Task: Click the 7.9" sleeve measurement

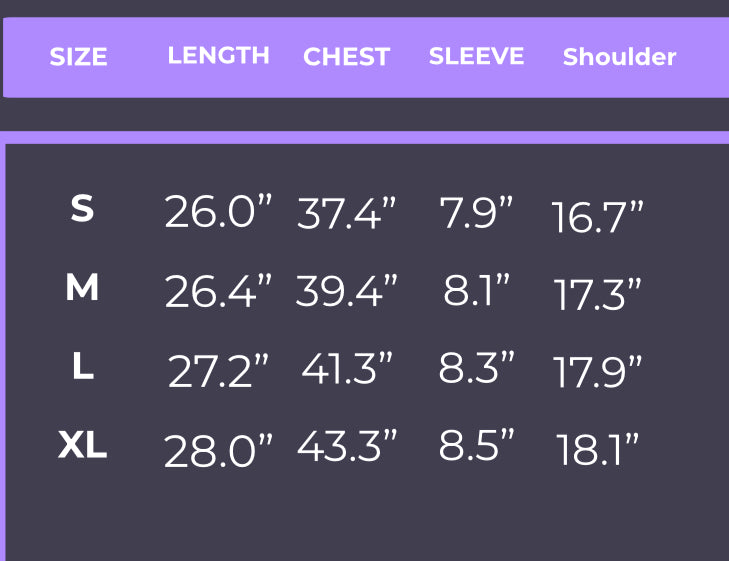Action: [476, 212]
